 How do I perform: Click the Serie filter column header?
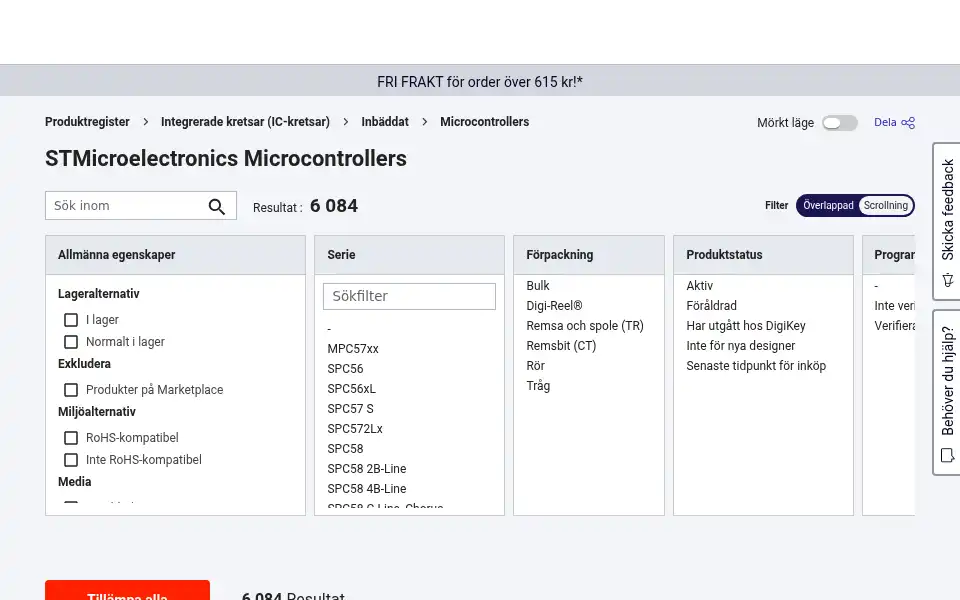(409, 255)
